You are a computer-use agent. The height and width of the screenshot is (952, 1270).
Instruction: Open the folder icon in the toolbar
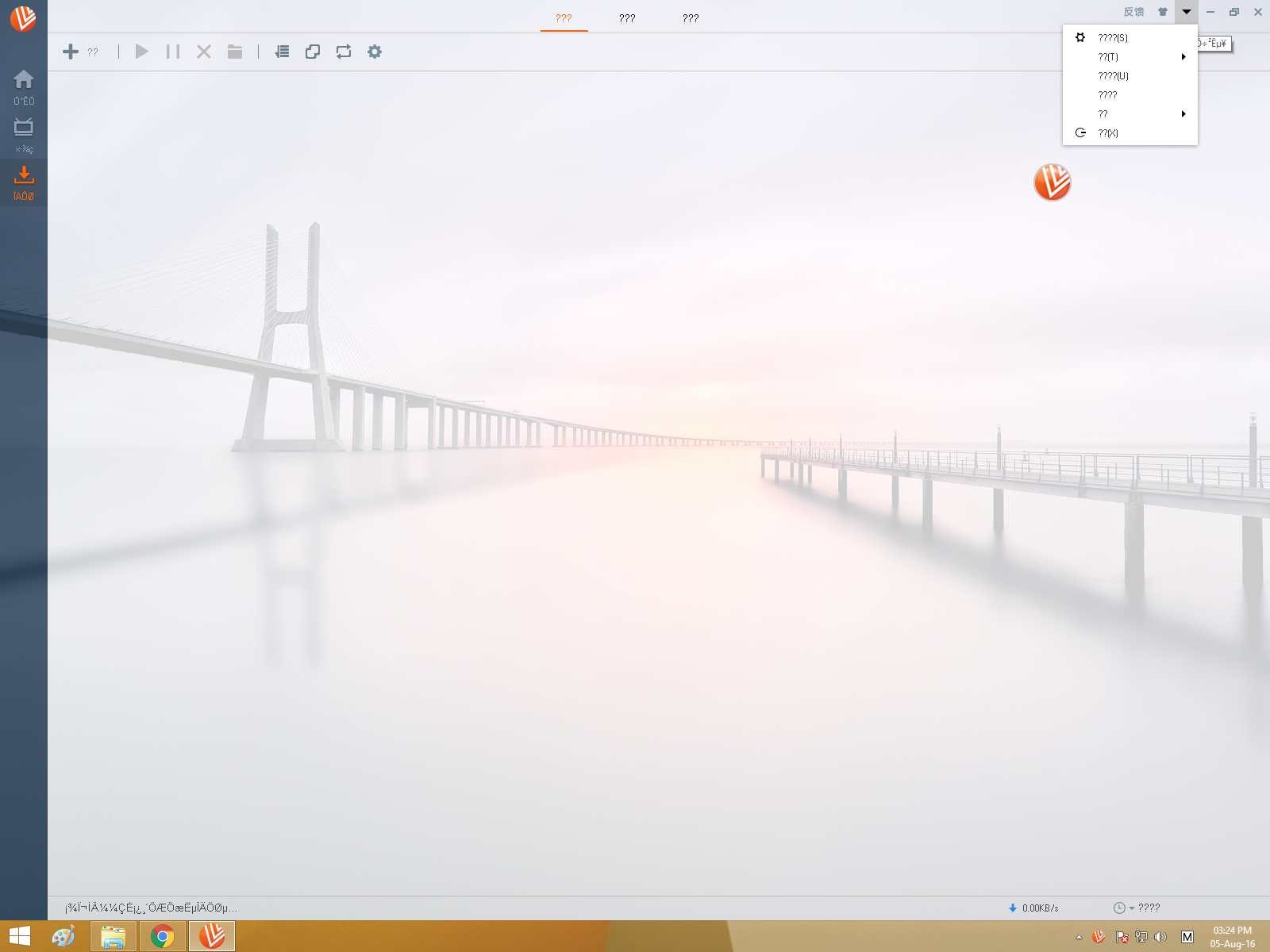[x=235, y=52]
